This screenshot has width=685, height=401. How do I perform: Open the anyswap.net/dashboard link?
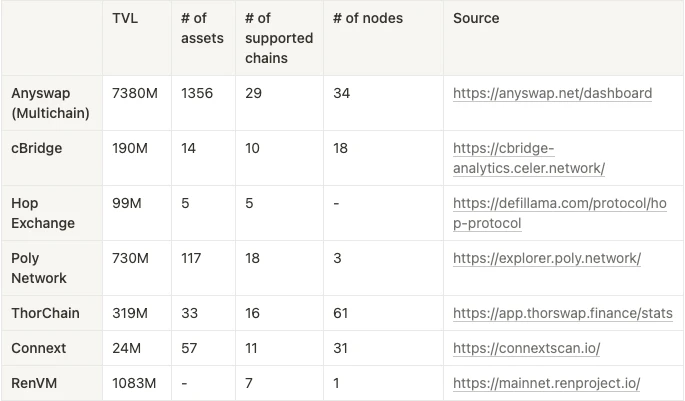click(552, 93)
